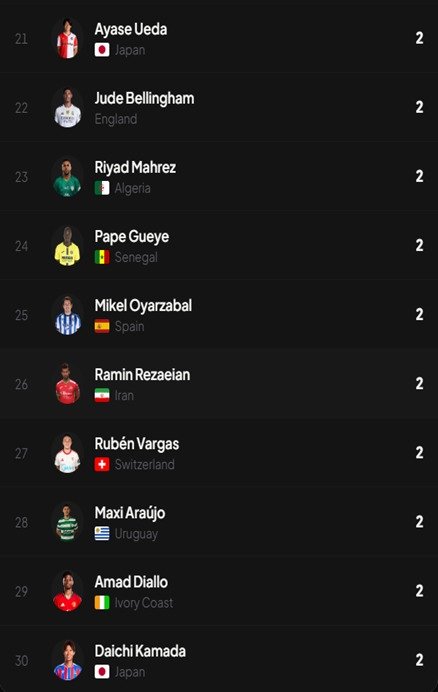Click the Algeria flag icon
Image resolution: width=438 pixels, height=692 pixels.
(102, 188)
